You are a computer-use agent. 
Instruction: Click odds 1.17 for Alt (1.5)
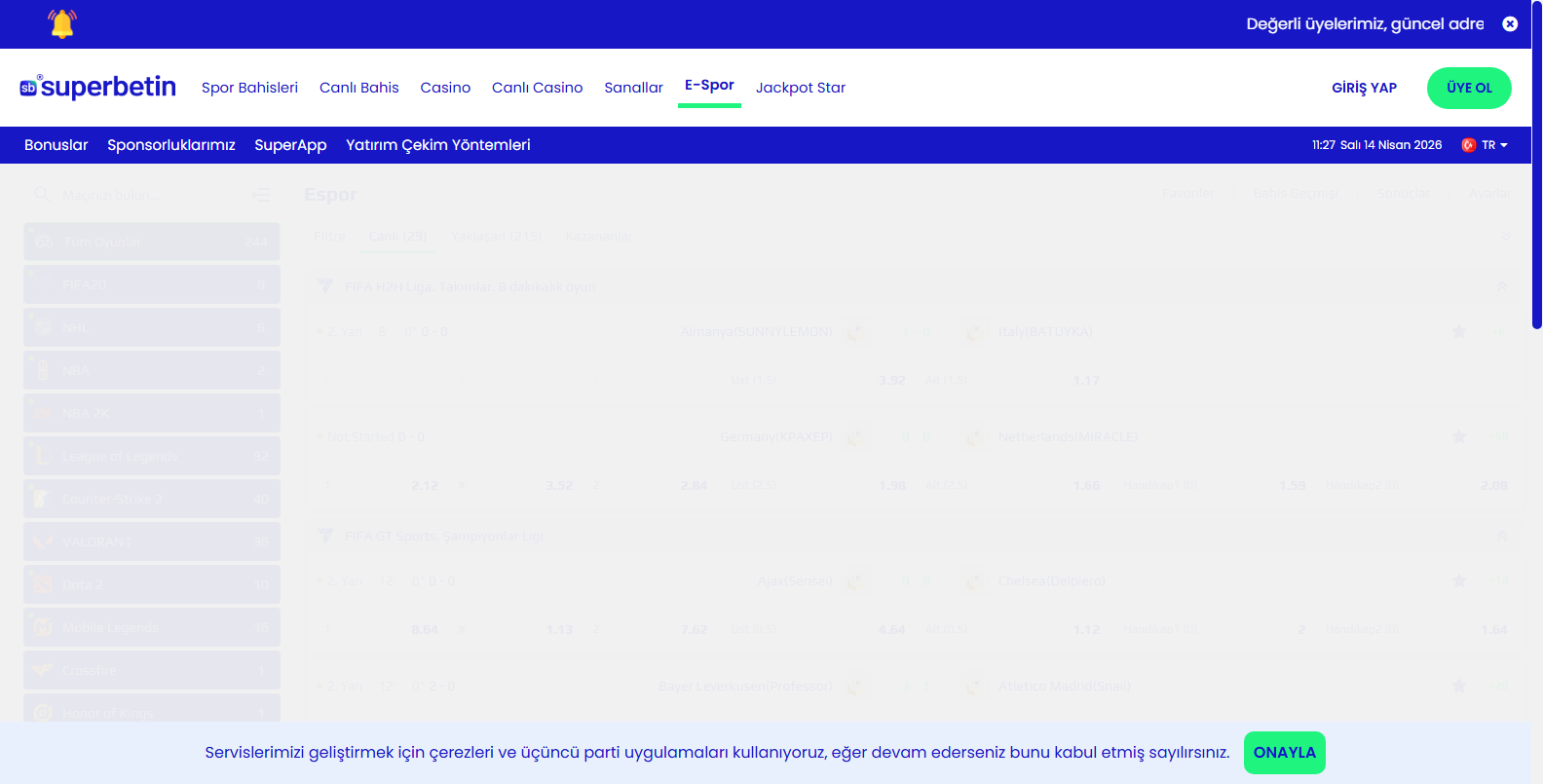pos(1086,380)
